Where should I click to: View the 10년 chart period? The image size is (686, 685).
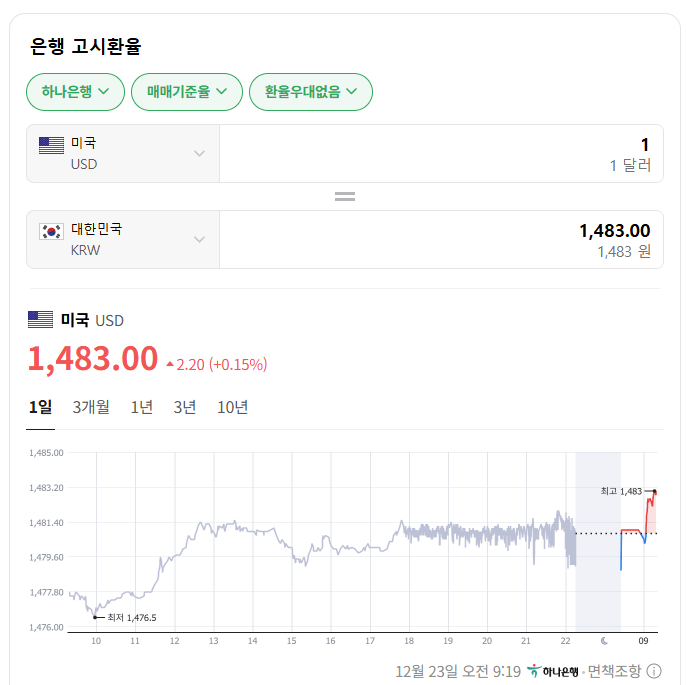pyautogui.click(x=233, y=407)
